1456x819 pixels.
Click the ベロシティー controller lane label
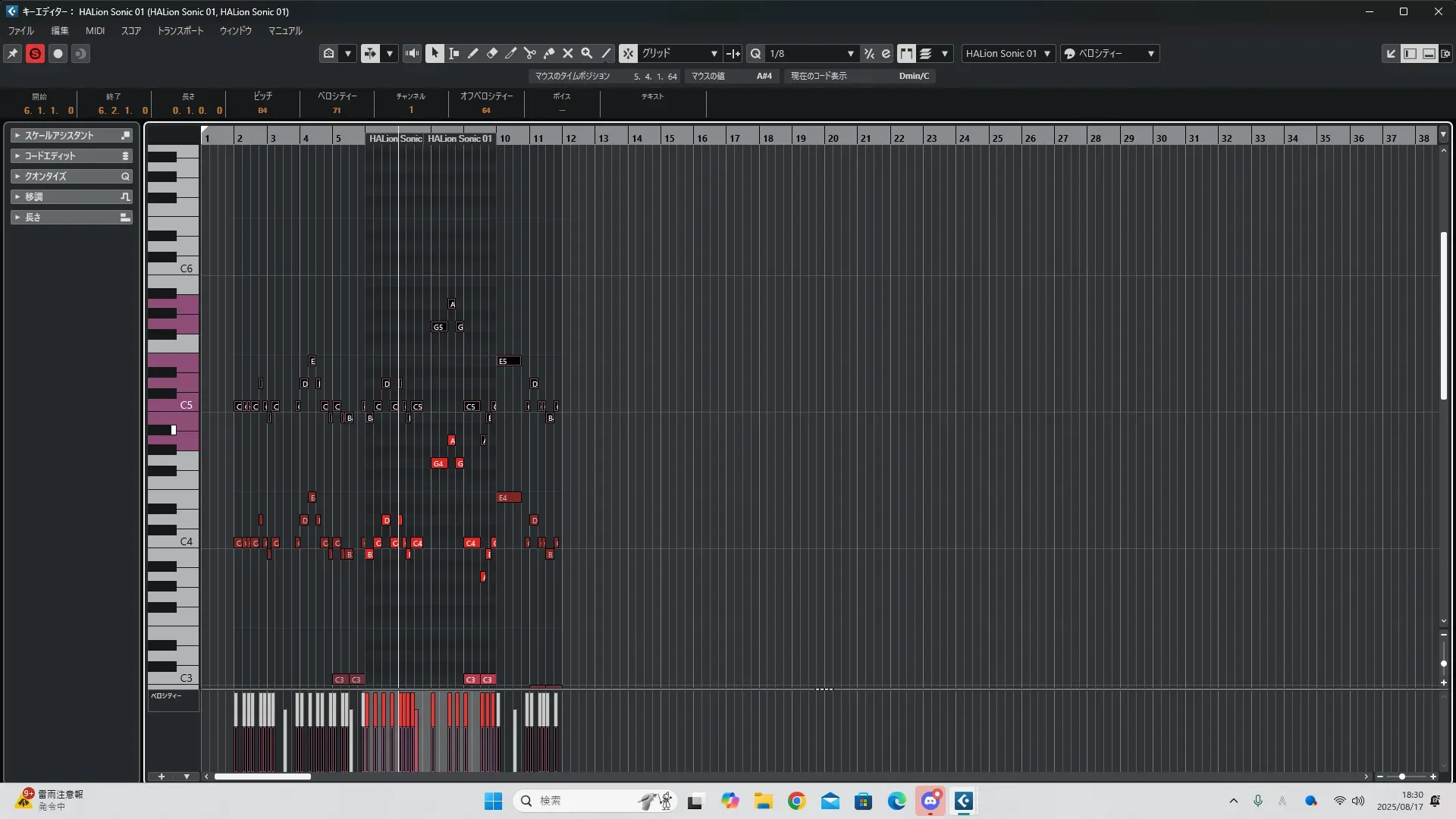(166, 695)
